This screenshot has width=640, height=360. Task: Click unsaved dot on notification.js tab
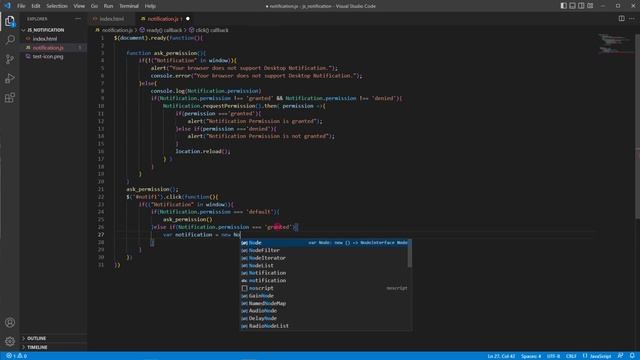coord(188,19)
